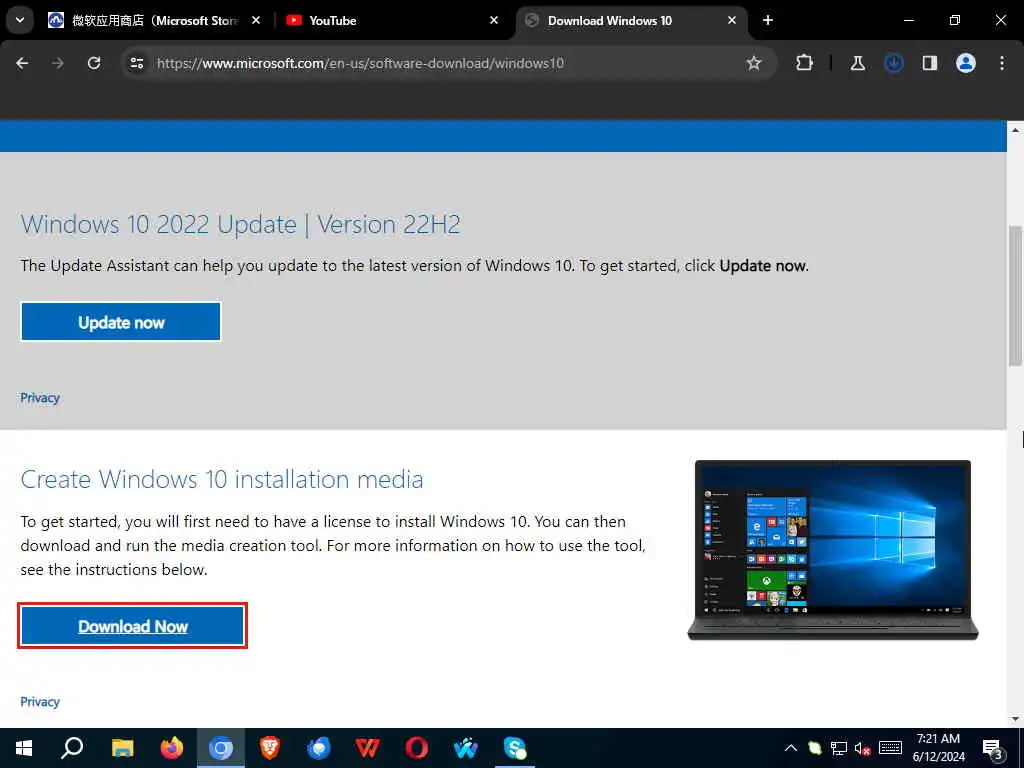Bookmark this page with the star icon
The height and width of the screenshot is (768, 1024).
pyautogui.click(x=754, y=63)
